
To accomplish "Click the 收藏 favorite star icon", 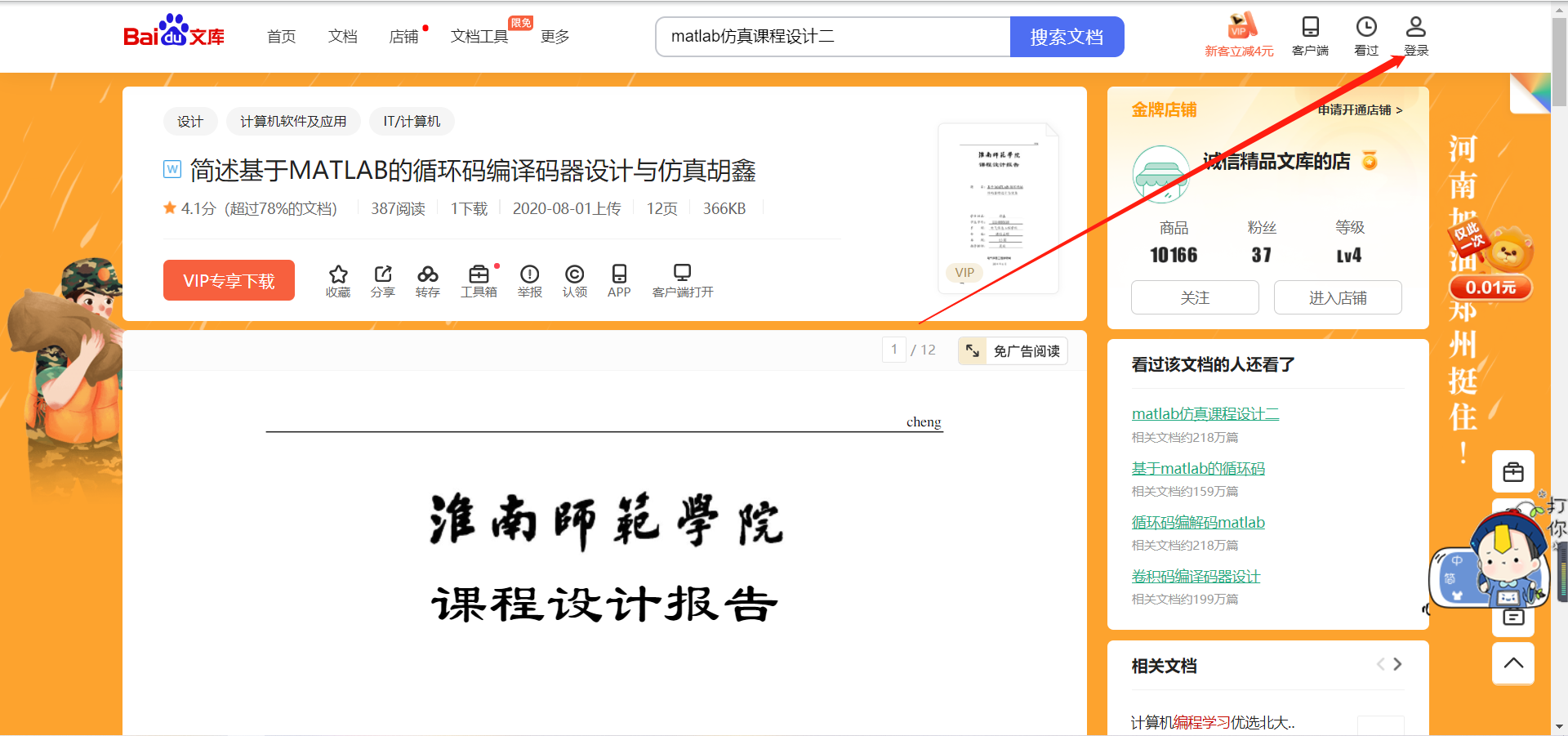I will (x=338, y=280).
